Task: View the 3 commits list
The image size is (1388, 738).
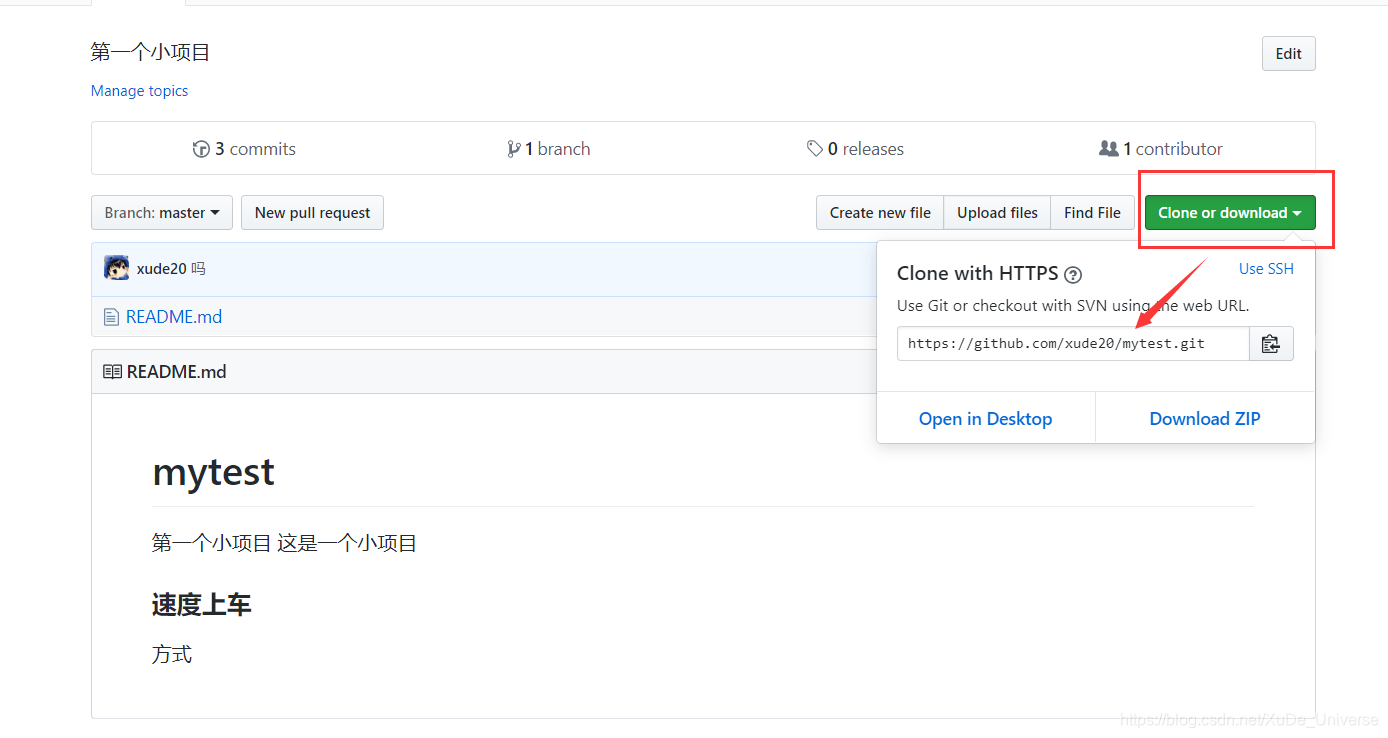Action: [245, 149]
